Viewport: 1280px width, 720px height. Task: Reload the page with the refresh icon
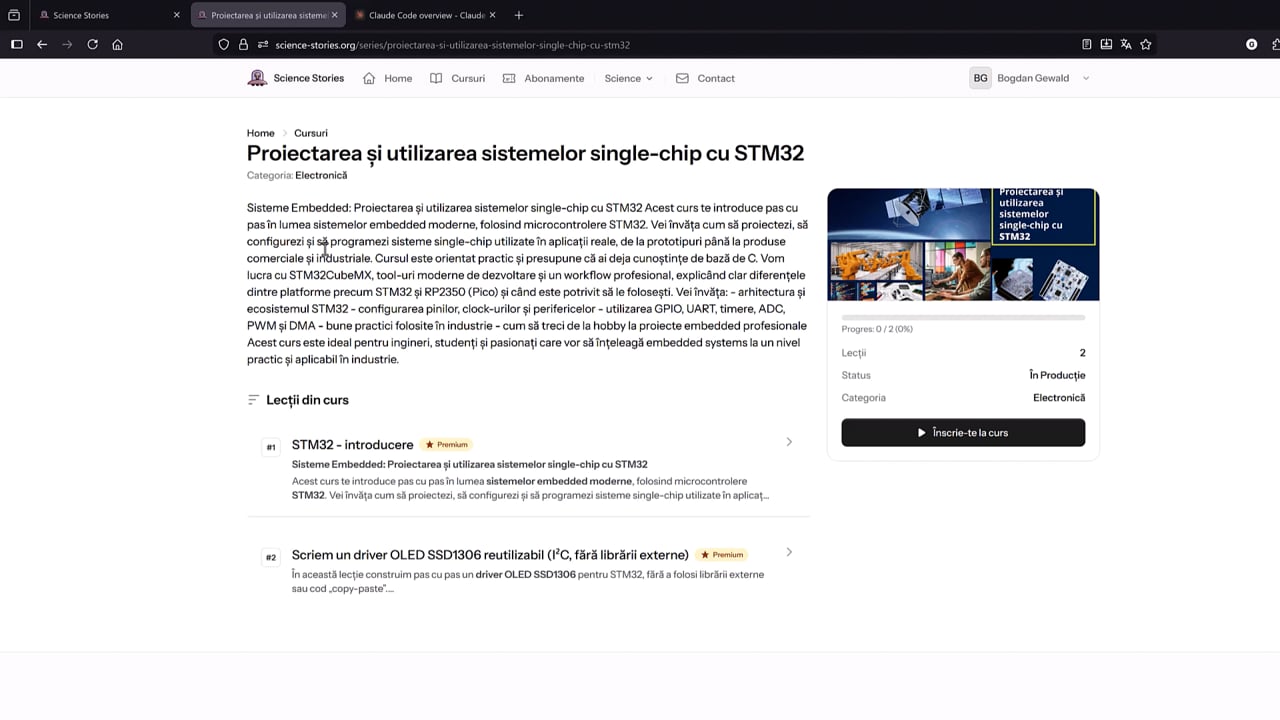(92, 44)
